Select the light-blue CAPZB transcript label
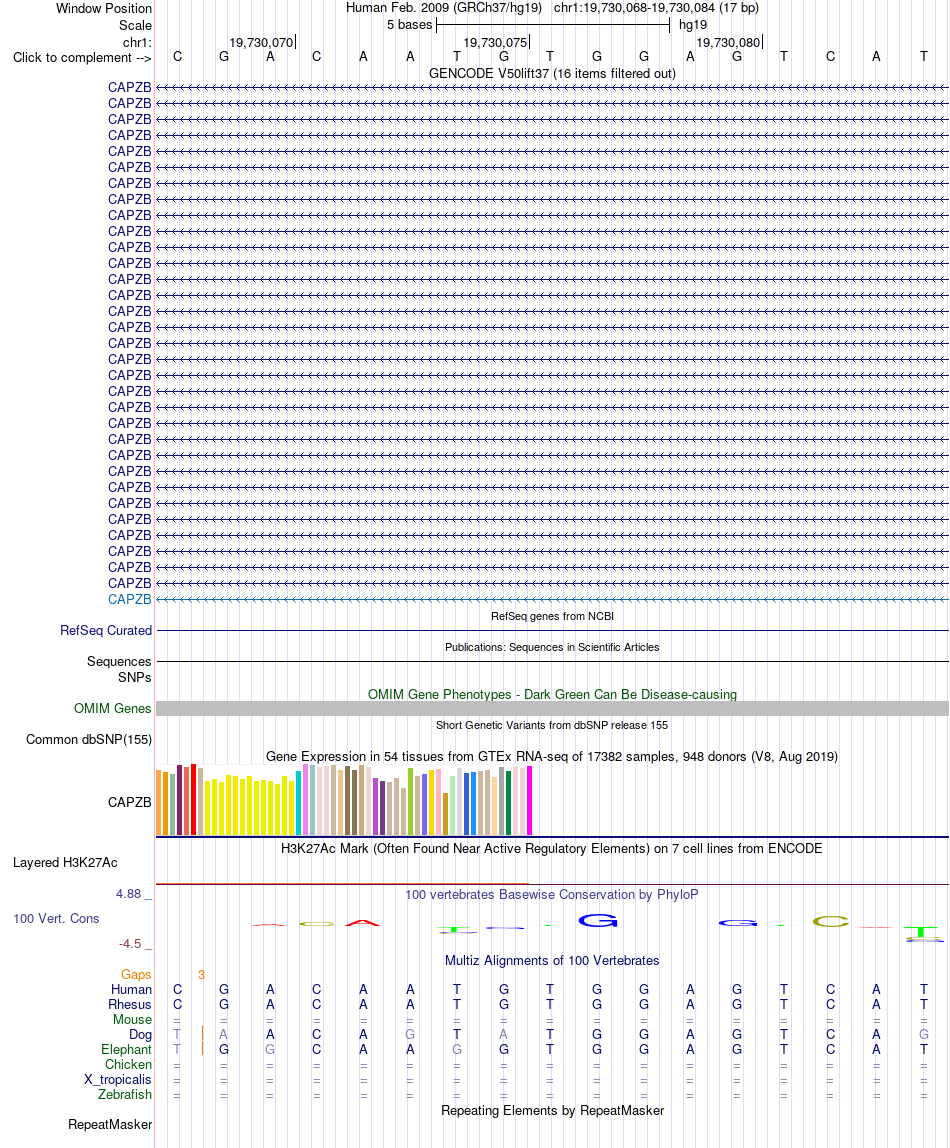The image size is (950, 1148). click(130, 600)
